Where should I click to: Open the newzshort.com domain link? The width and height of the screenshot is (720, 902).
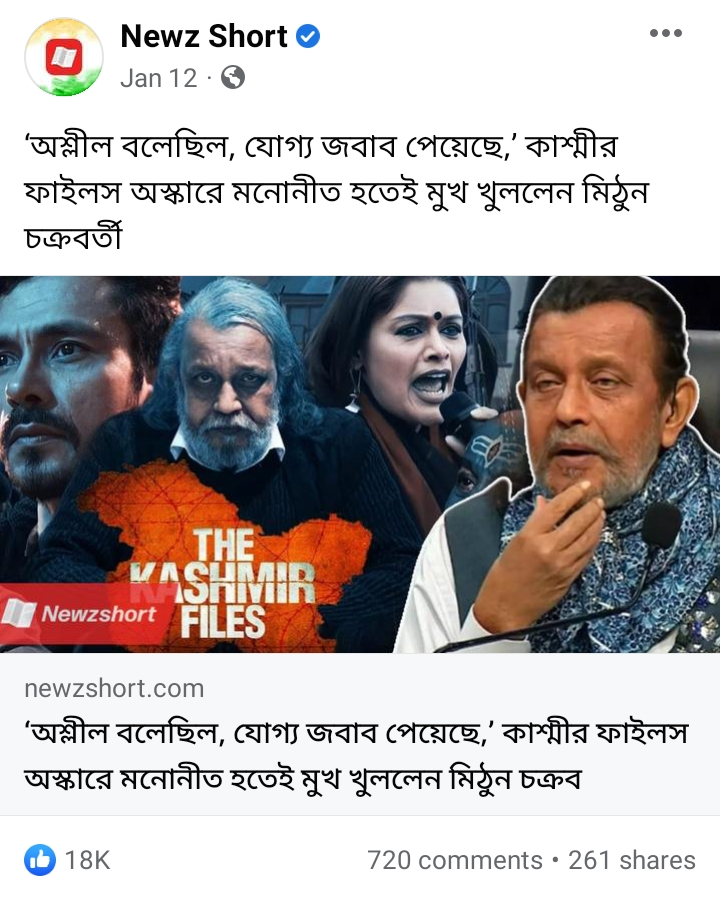coord(114,688)
